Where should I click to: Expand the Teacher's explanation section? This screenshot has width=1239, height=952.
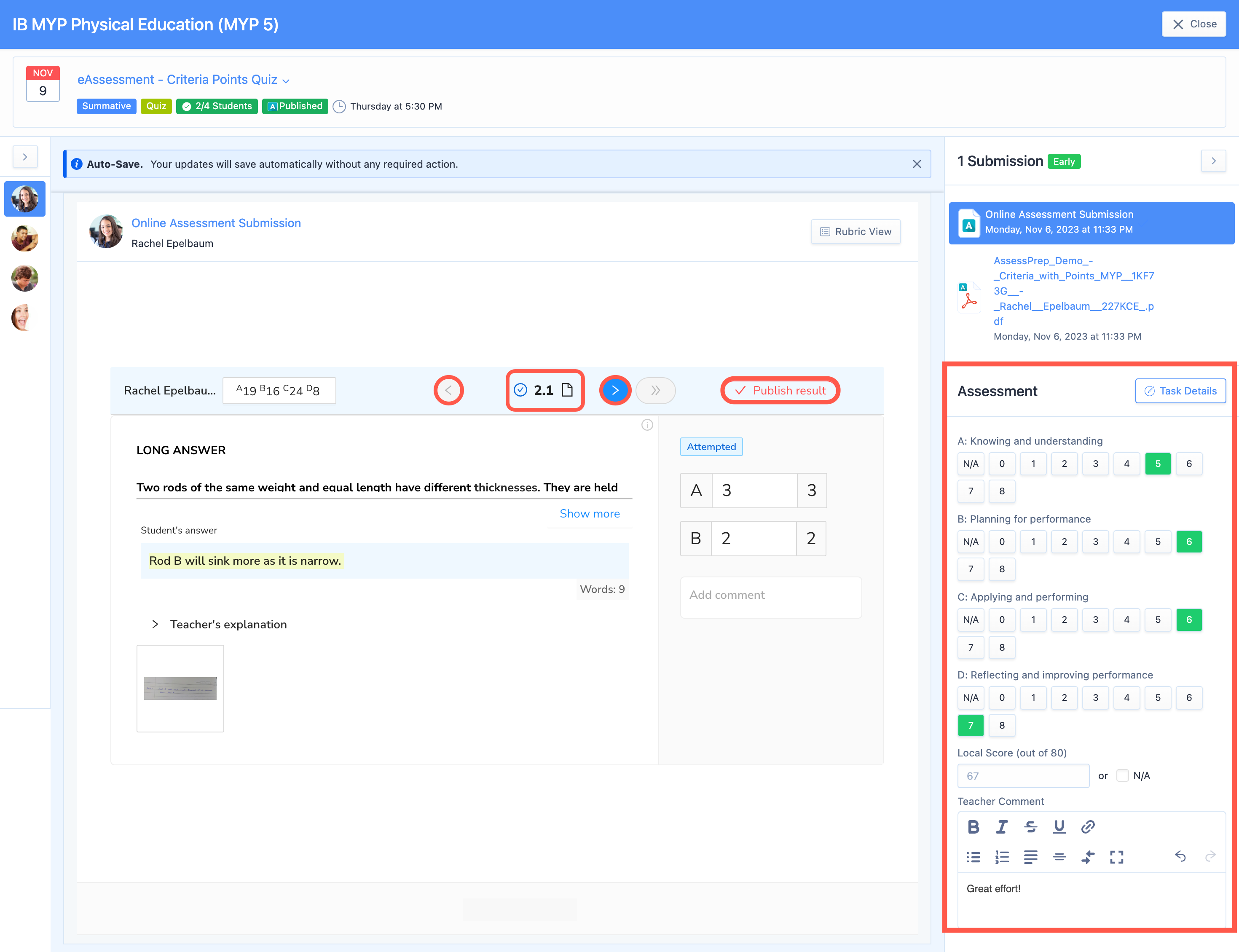pyautogui.click(x=155, y=625)
